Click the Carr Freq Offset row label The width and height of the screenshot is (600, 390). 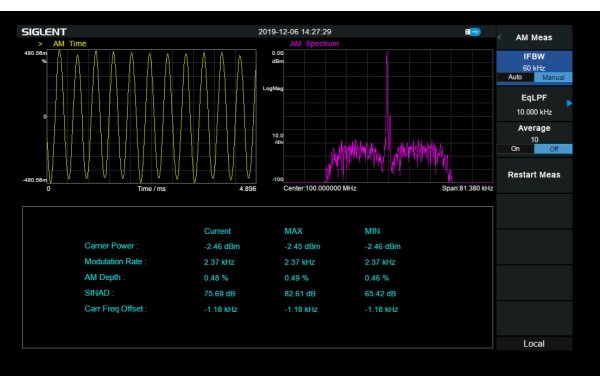pyautogui.click(x=116, y=309)
